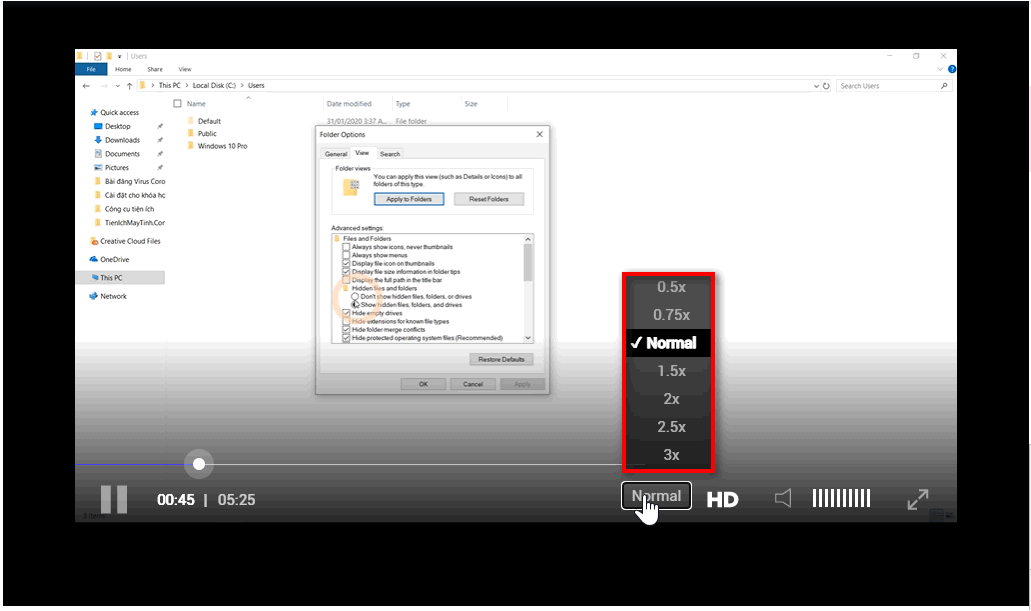
Task: Toggle HD quality in player
Action: pos(723,500)
